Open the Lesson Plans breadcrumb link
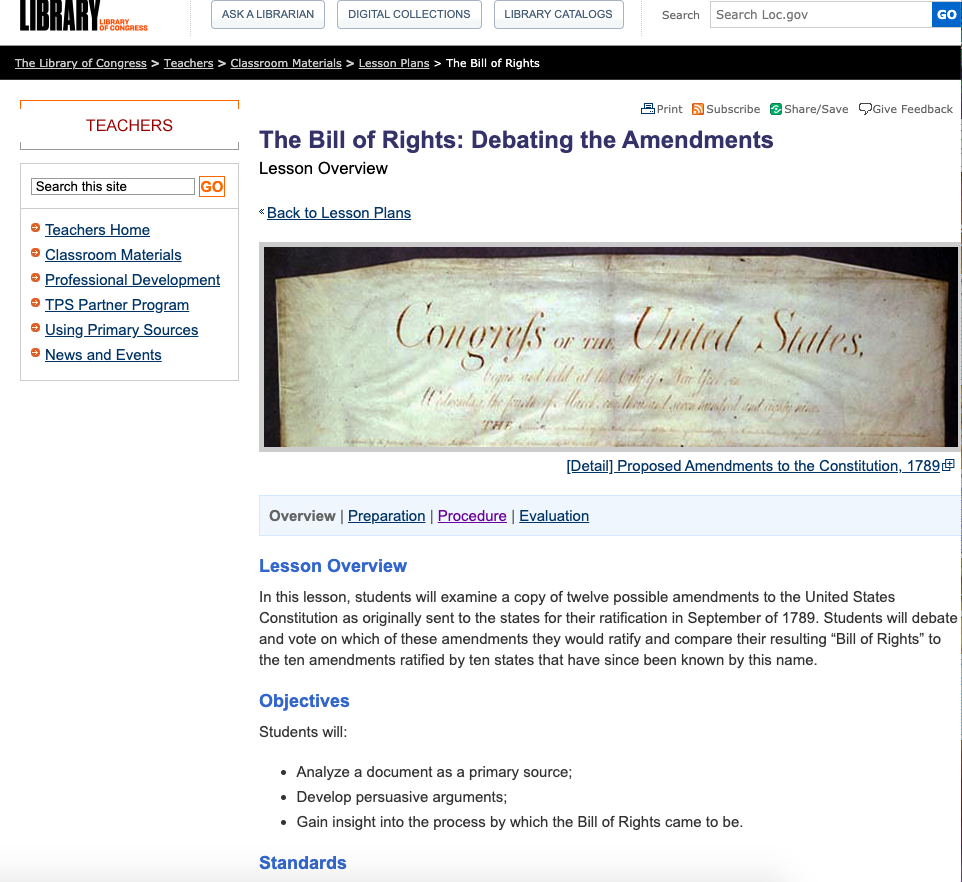The height and width of the screenshot is (882, 962). 394,63
